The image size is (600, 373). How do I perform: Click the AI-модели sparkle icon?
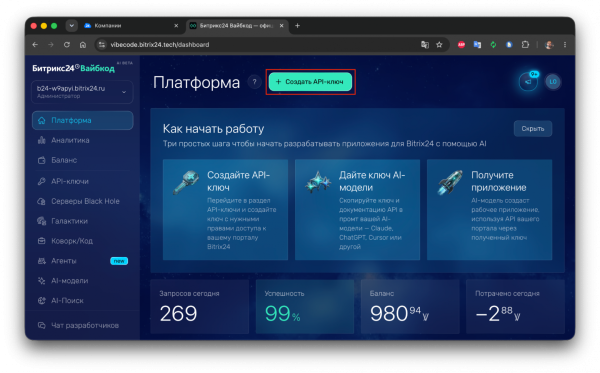coord(41,281)
